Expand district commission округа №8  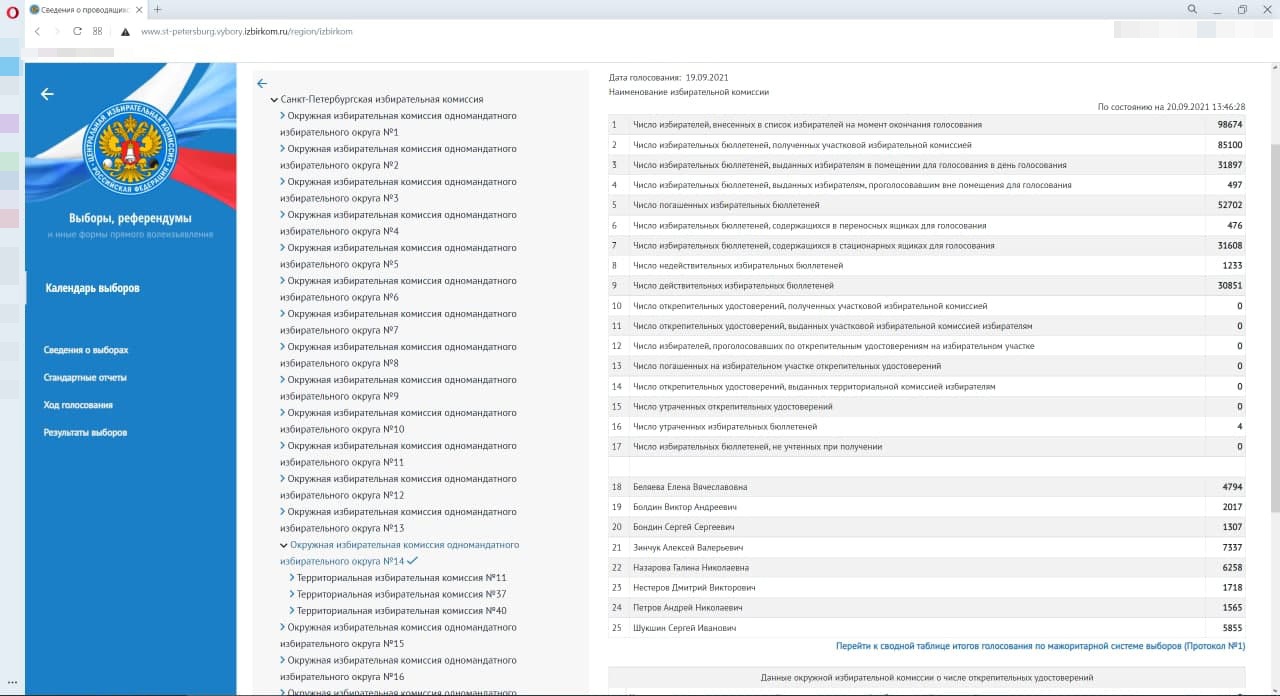[x=283, y=347]
